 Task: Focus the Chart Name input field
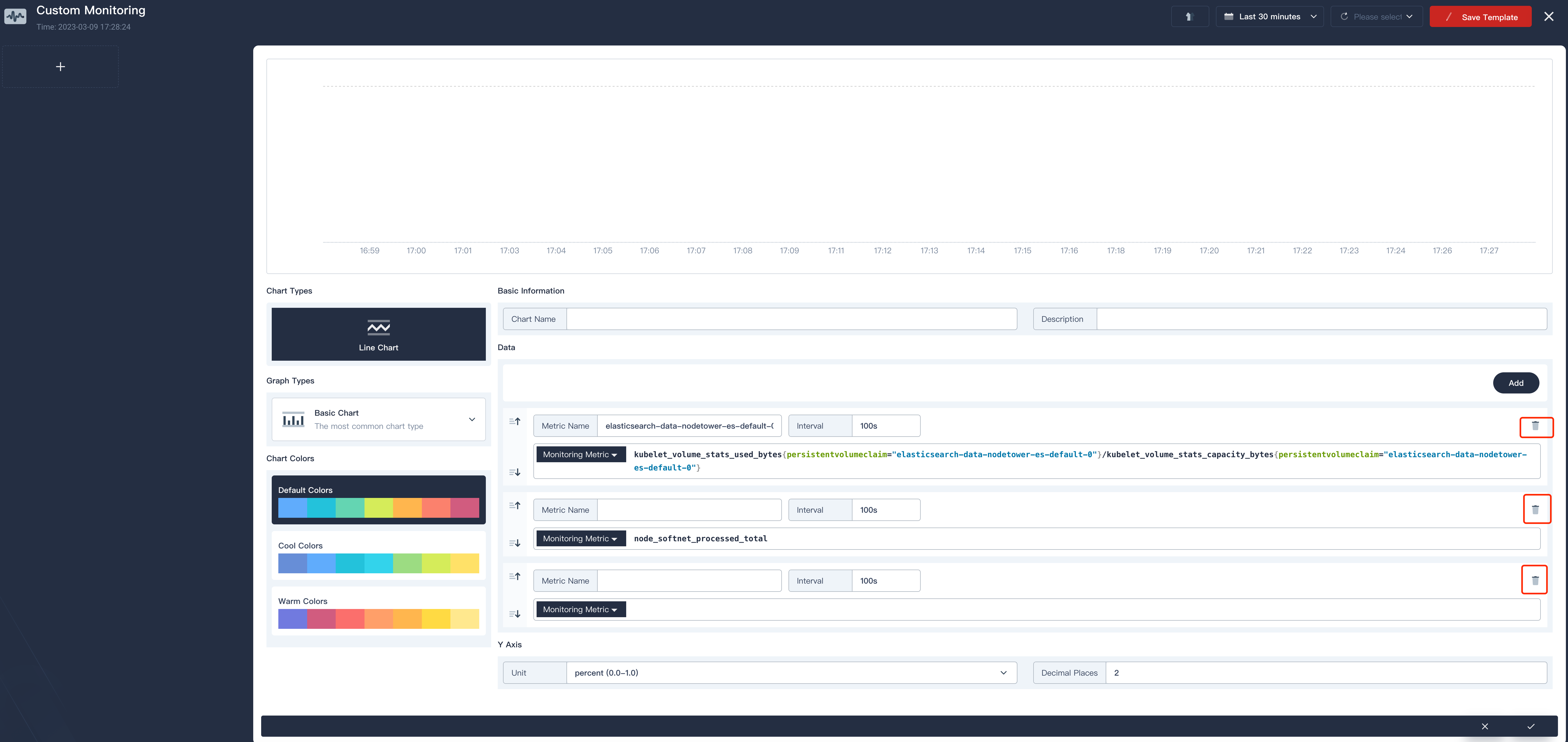click(x=791, y=319)
